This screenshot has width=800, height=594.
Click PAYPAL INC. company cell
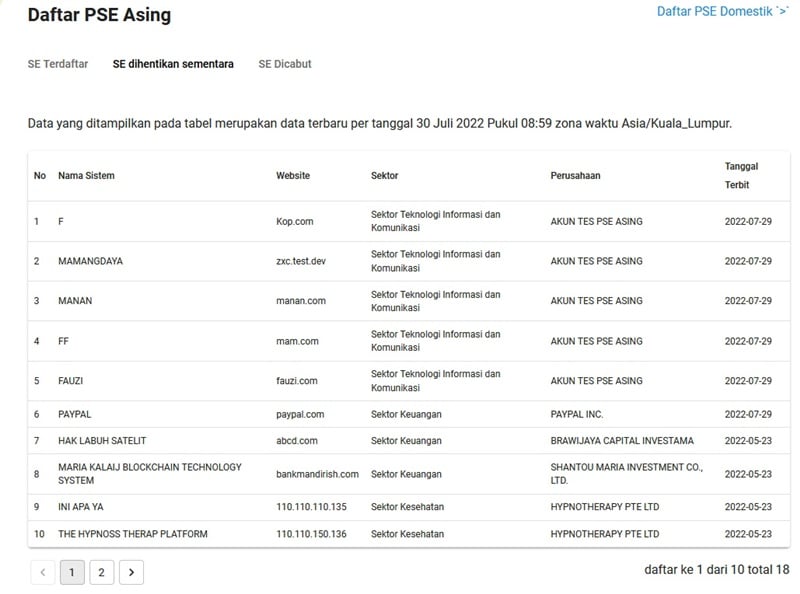(577, 414)
